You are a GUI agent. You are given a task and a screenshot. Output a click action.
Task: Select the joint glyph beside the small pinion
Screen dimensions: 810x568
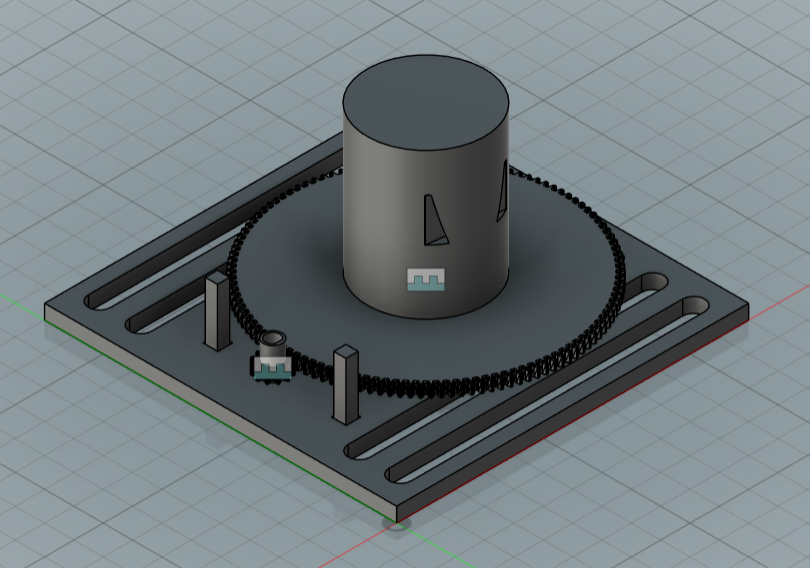pyautogui.click(x=273, y=370)
